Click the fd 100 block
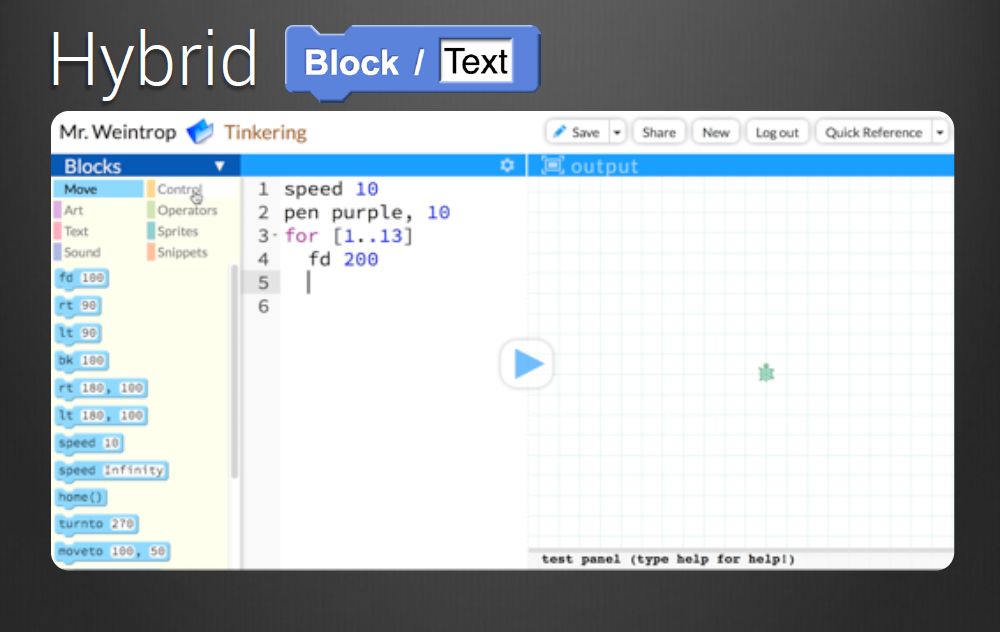1000x632 pixels. (82, 278)
